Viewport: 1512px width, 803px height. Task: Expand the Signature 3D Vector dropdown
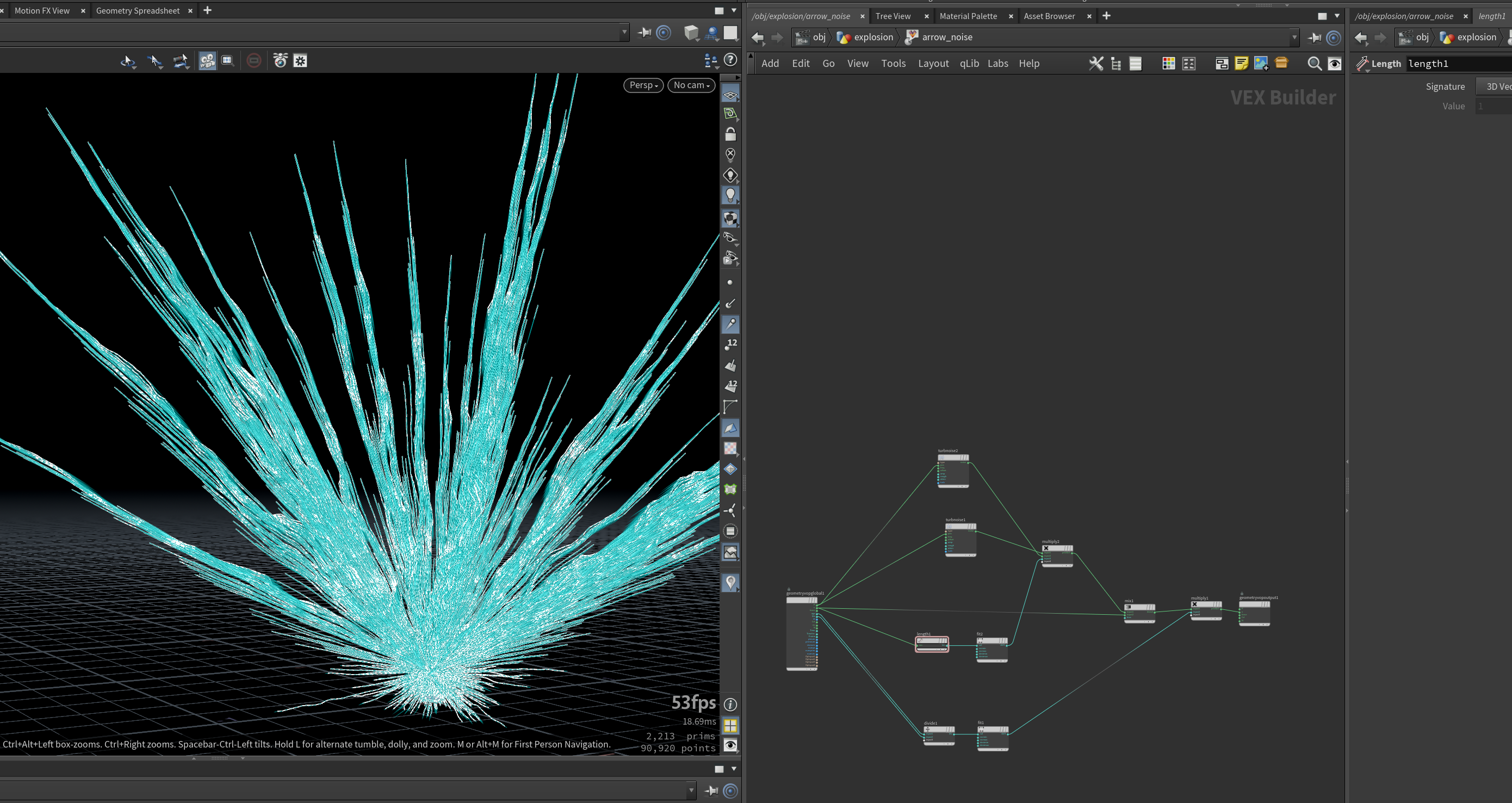pyautogui.click(x=1494, y=87)
